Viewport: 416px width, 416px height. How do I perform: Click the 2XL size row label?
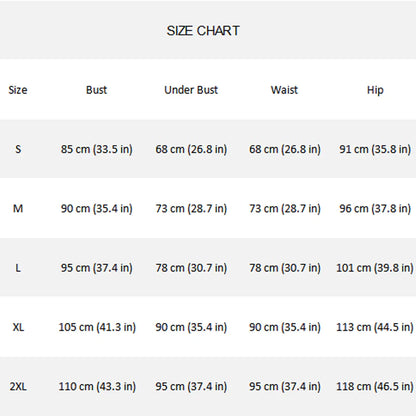coord(18,386)
